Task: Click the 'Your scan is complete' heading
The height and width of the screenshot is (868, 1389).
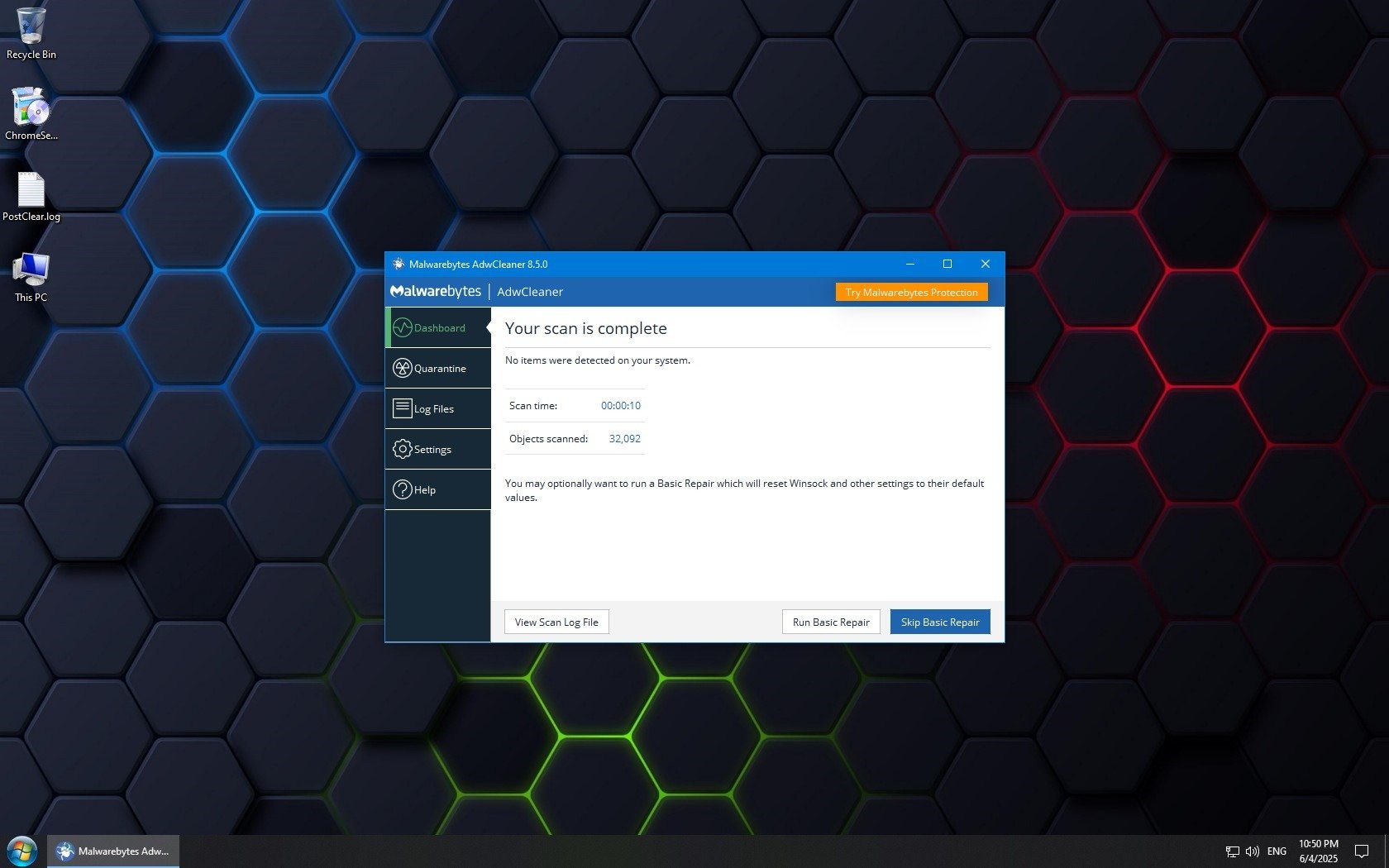Action: pyautogui.click(x=586, y=328)
